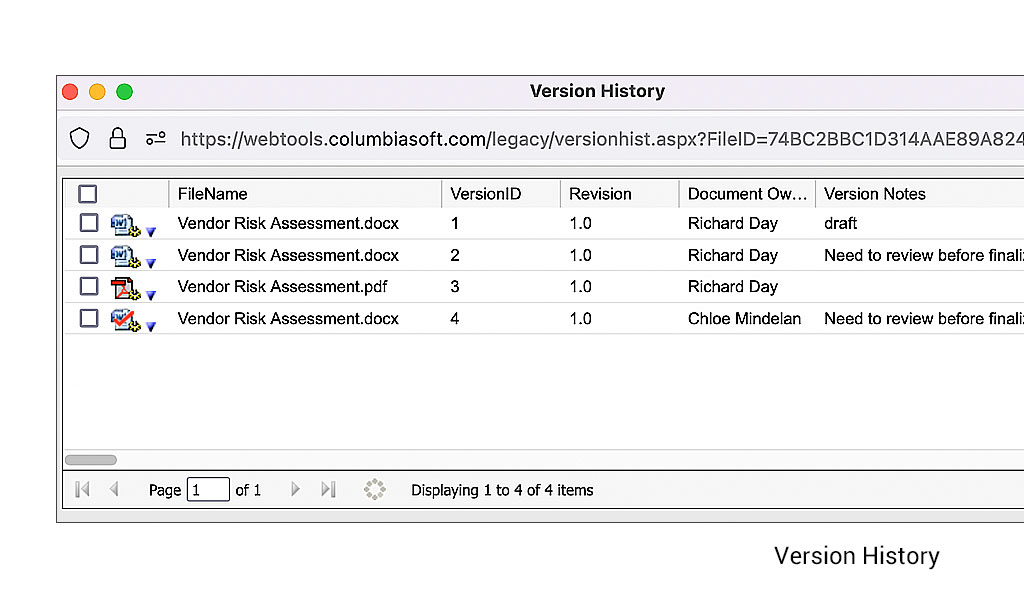
Task: Open the PDF file icon for version 3
Action: pyautogui.click(x=125, y=288)
